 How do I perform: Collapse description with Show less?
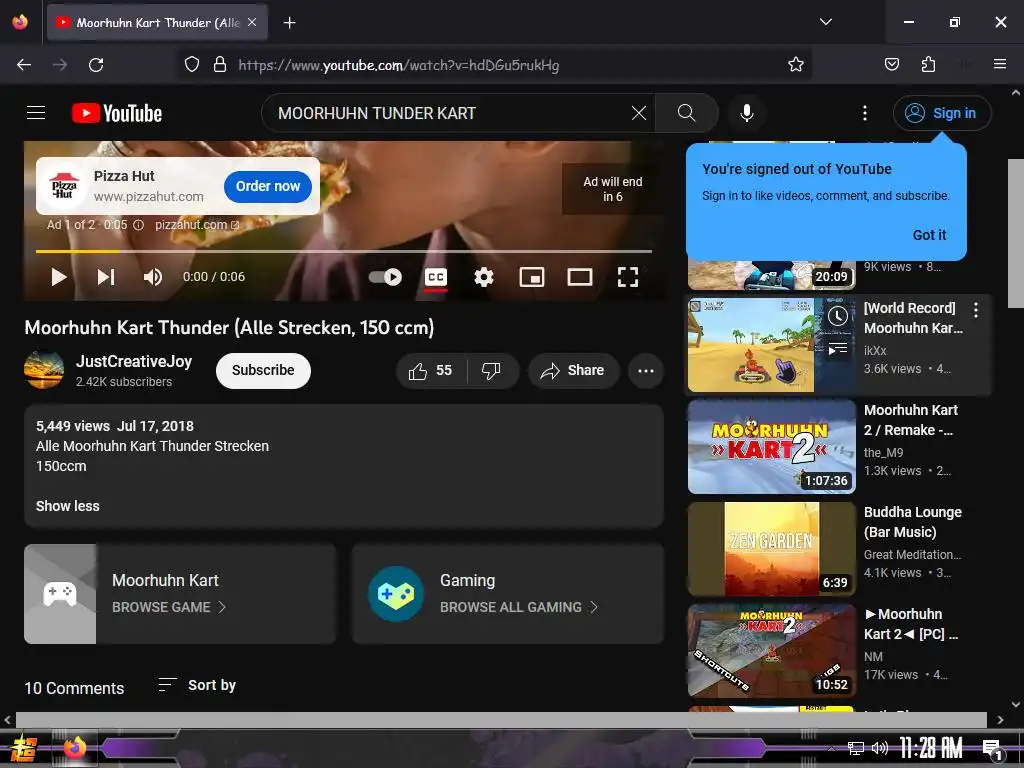coord(67,506)
